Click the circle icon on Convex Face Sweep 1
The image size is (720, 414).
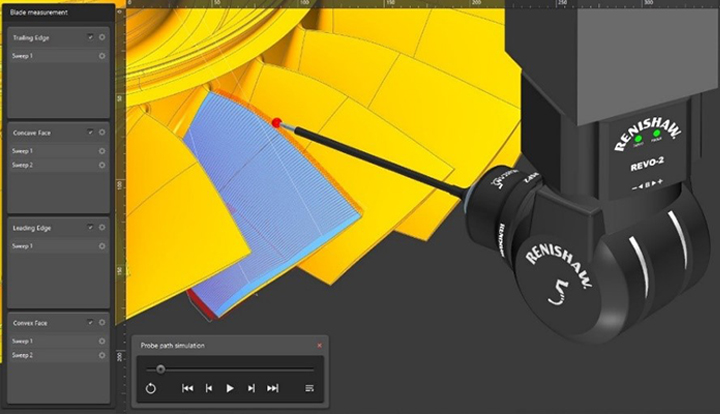click(x=102, y=341)
